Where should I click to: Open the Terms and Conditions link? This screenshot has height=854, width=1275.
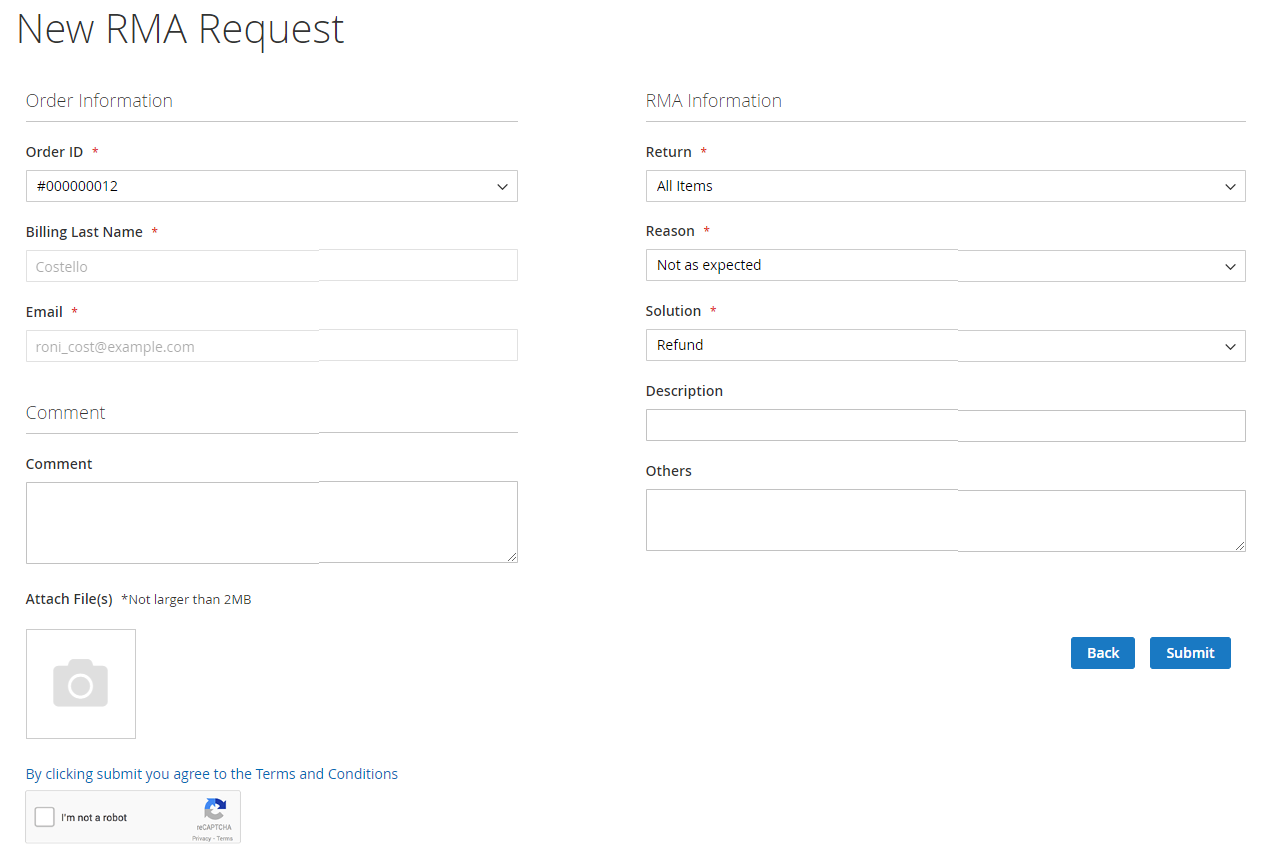click(x=326, y=774)
